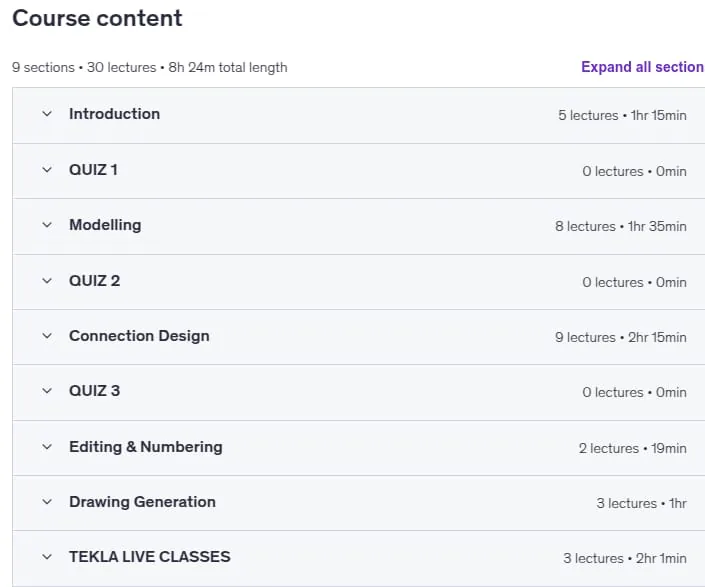Open the Drawing Generation section title

click(142, 502)
